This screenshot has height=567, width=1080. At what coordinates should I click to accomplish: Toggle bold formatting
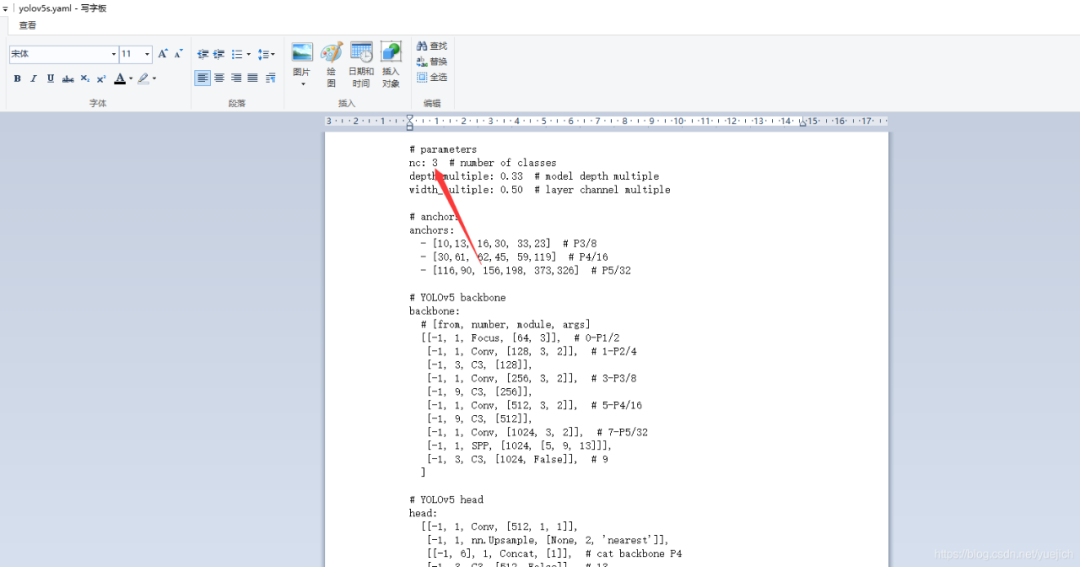[x=17, y=79]
